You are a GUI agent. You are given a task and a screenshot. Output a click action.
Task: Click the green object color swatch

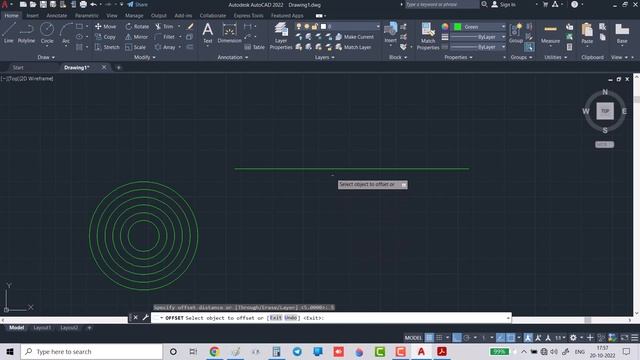[x=458, y=27]
